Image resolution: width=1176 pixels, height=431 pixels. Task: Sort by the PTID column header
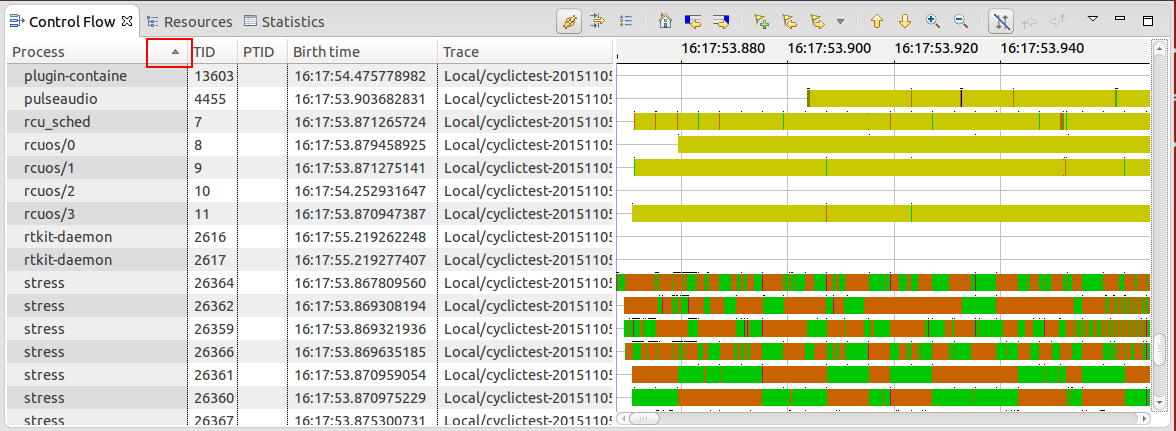point(262,52)
